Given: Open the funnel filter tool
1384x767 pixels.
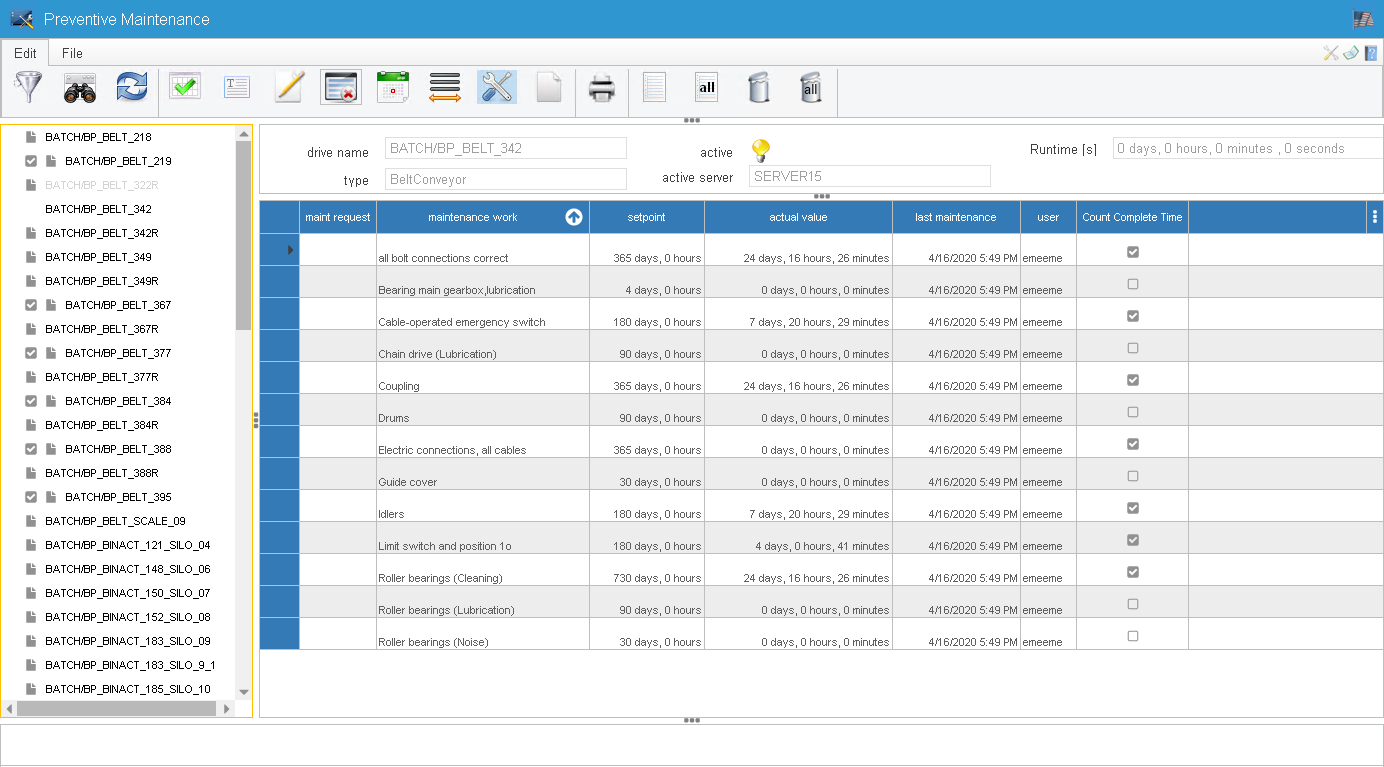Looking at the screenshot, I should [28, 87].
